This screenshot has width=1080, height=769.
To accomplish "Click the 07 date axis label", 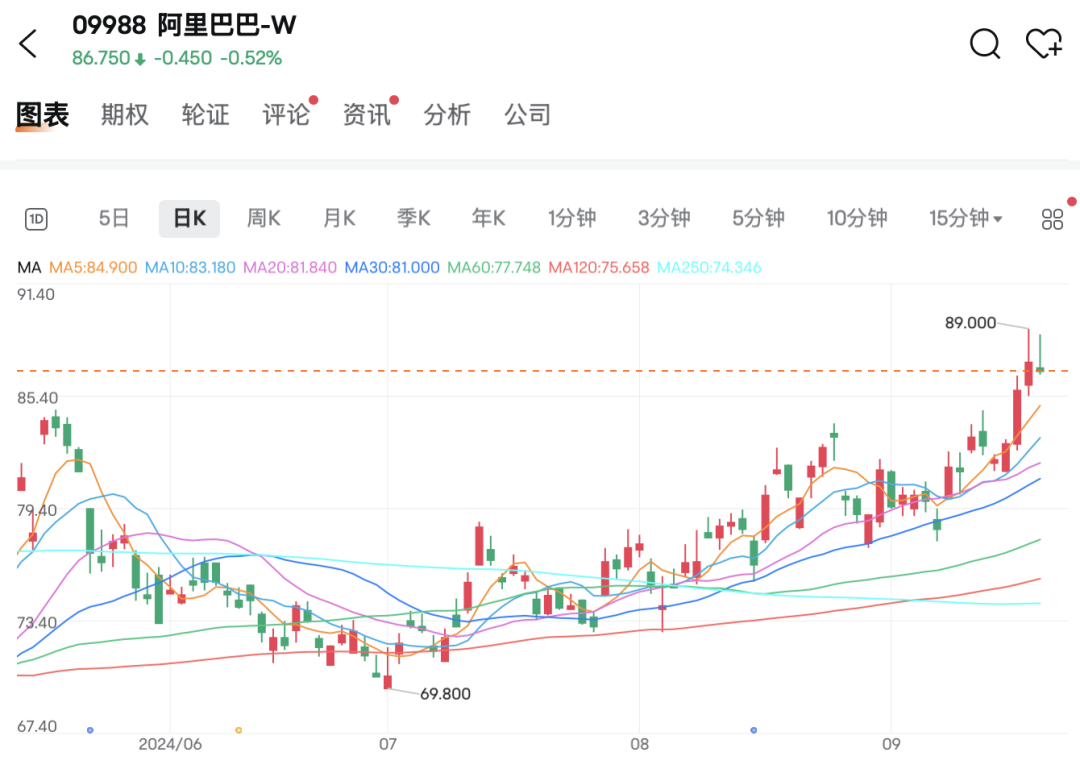I will click(x=388, y=744).
